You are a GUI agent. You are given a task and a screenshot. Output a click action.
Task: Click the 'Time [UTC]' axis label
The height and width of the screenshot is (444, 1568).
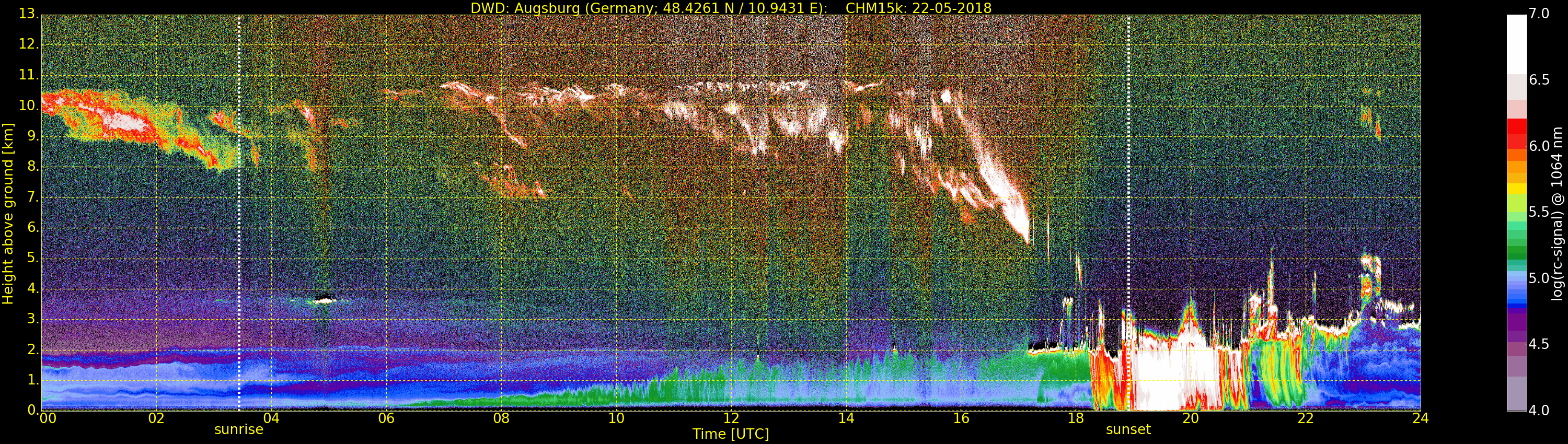731,434
